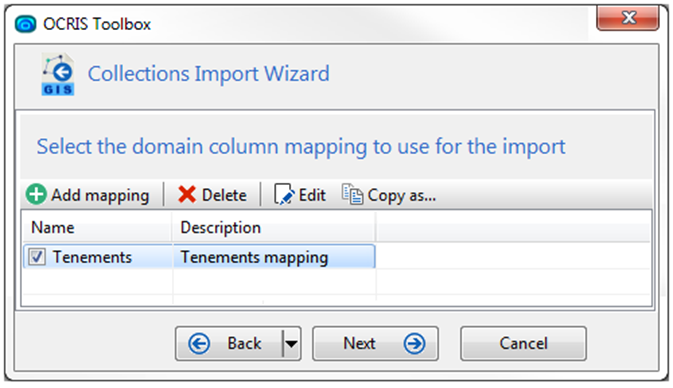673x388 pixels.
Task: Sort by the Description column header
Action: click(x=274, y=227)
